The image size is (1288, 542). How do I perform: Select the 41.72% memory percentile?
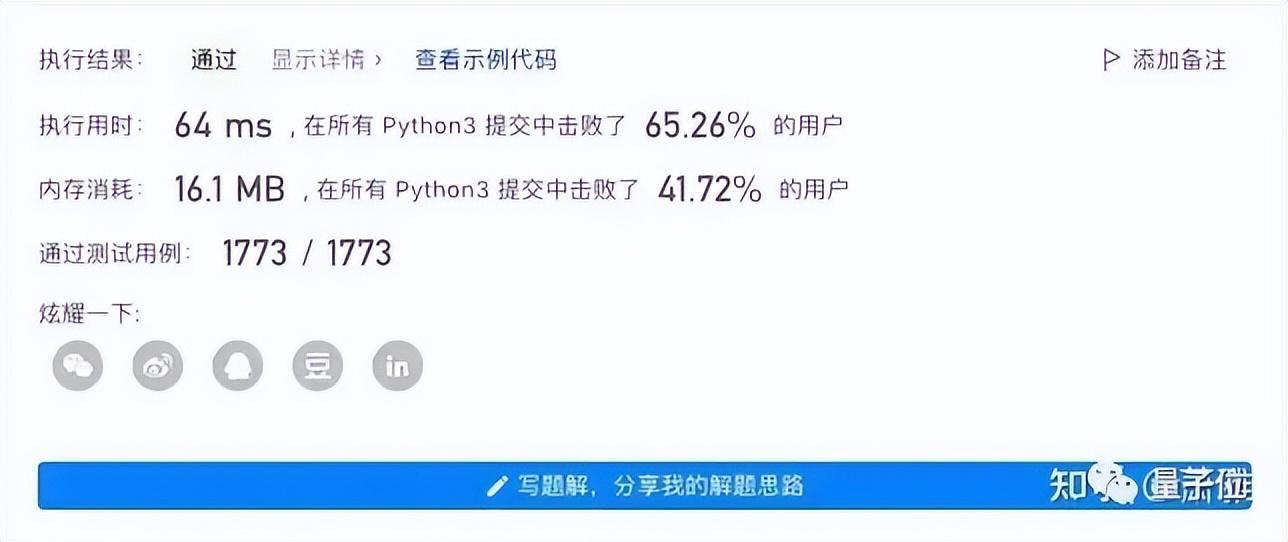click(x=709, y=189)
